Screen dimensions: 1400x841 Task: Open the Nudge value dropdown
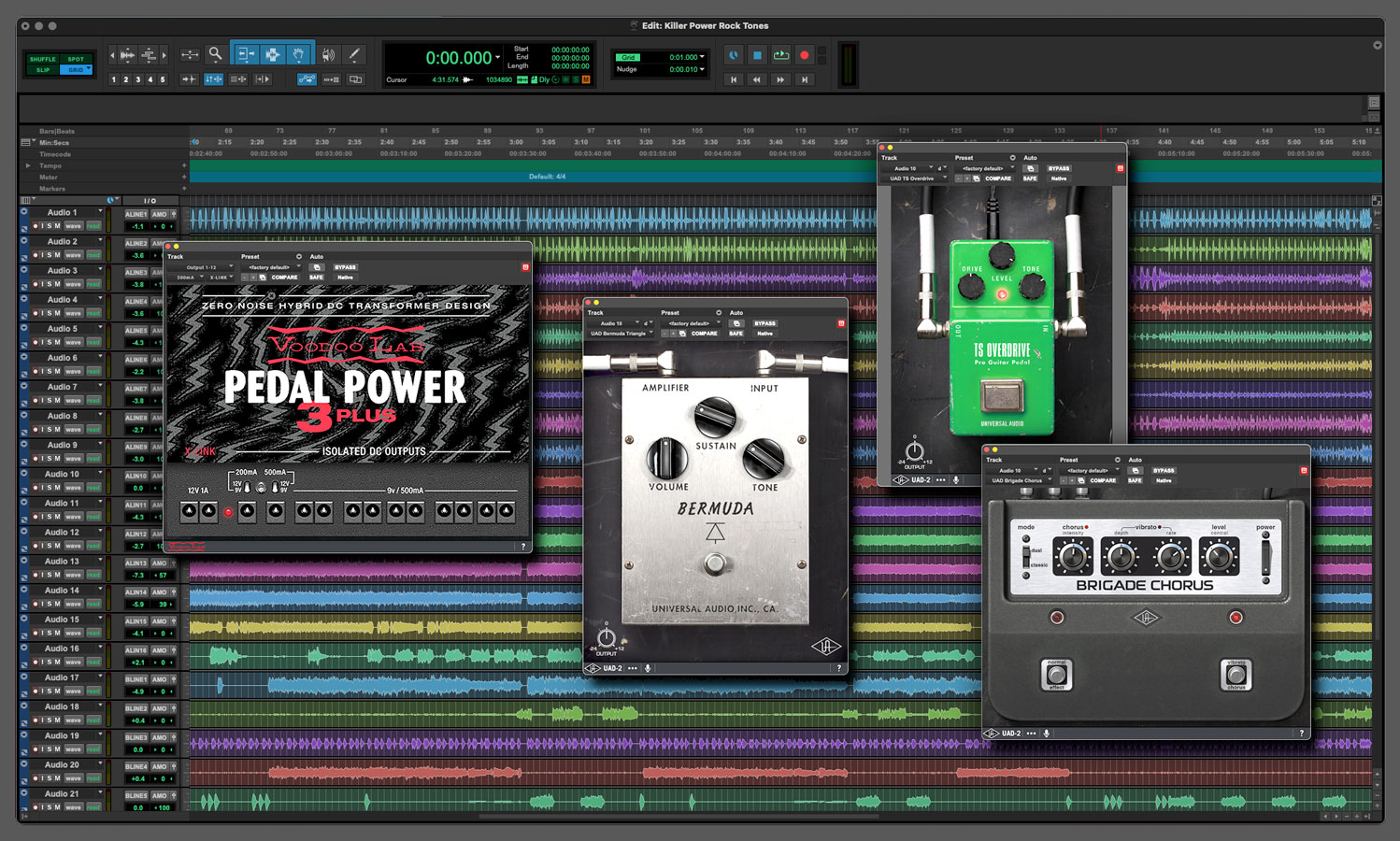[x=702, y=68]
